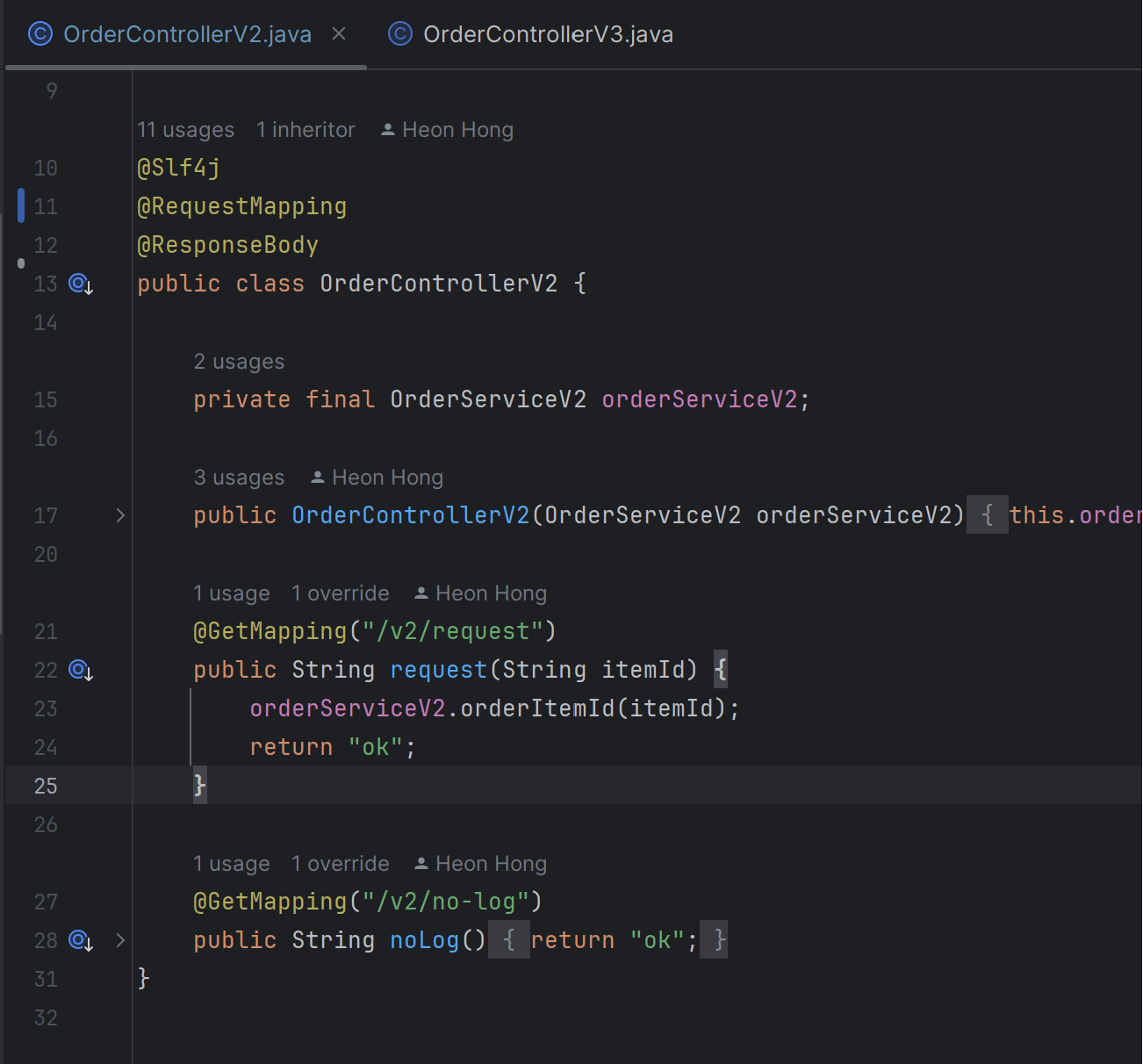Click the Heon Hong author hint above the constructor
Image resolution: width=1143 pixels, height=1064 pixels.
377,478
